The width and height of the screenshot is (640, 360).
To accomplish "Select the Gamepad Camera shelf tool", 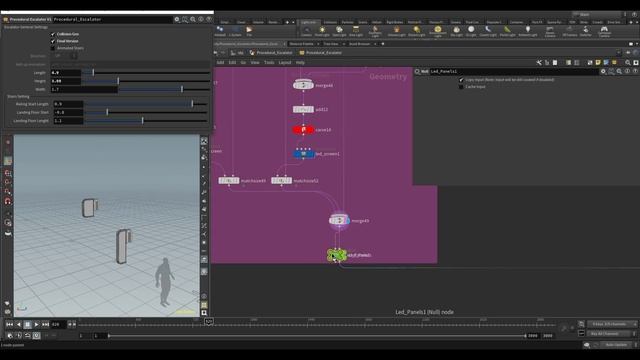I will tap(604, 31).
